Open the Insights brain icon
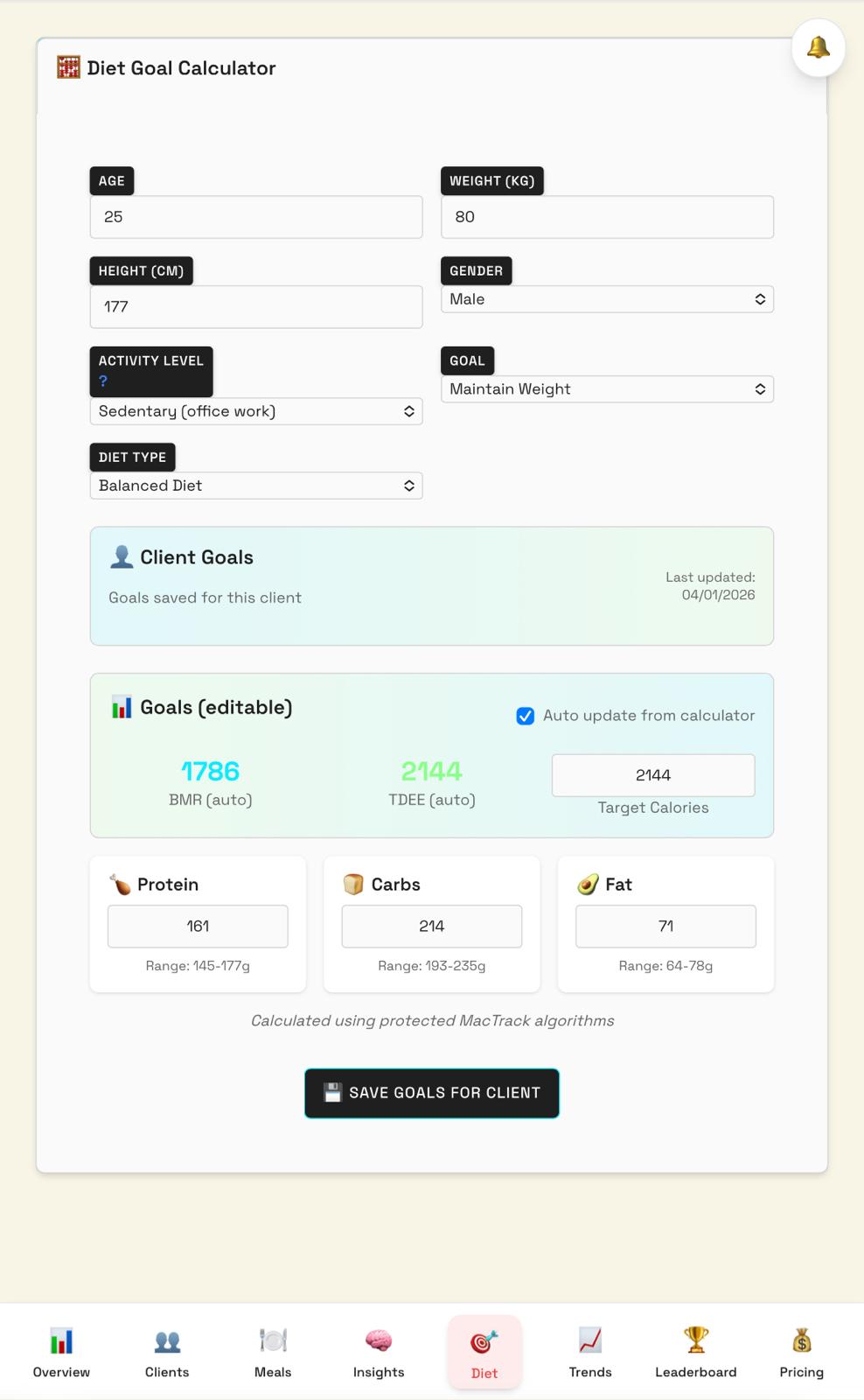864x1400 pixels. pyautogui.click(x=378, y=1341)
